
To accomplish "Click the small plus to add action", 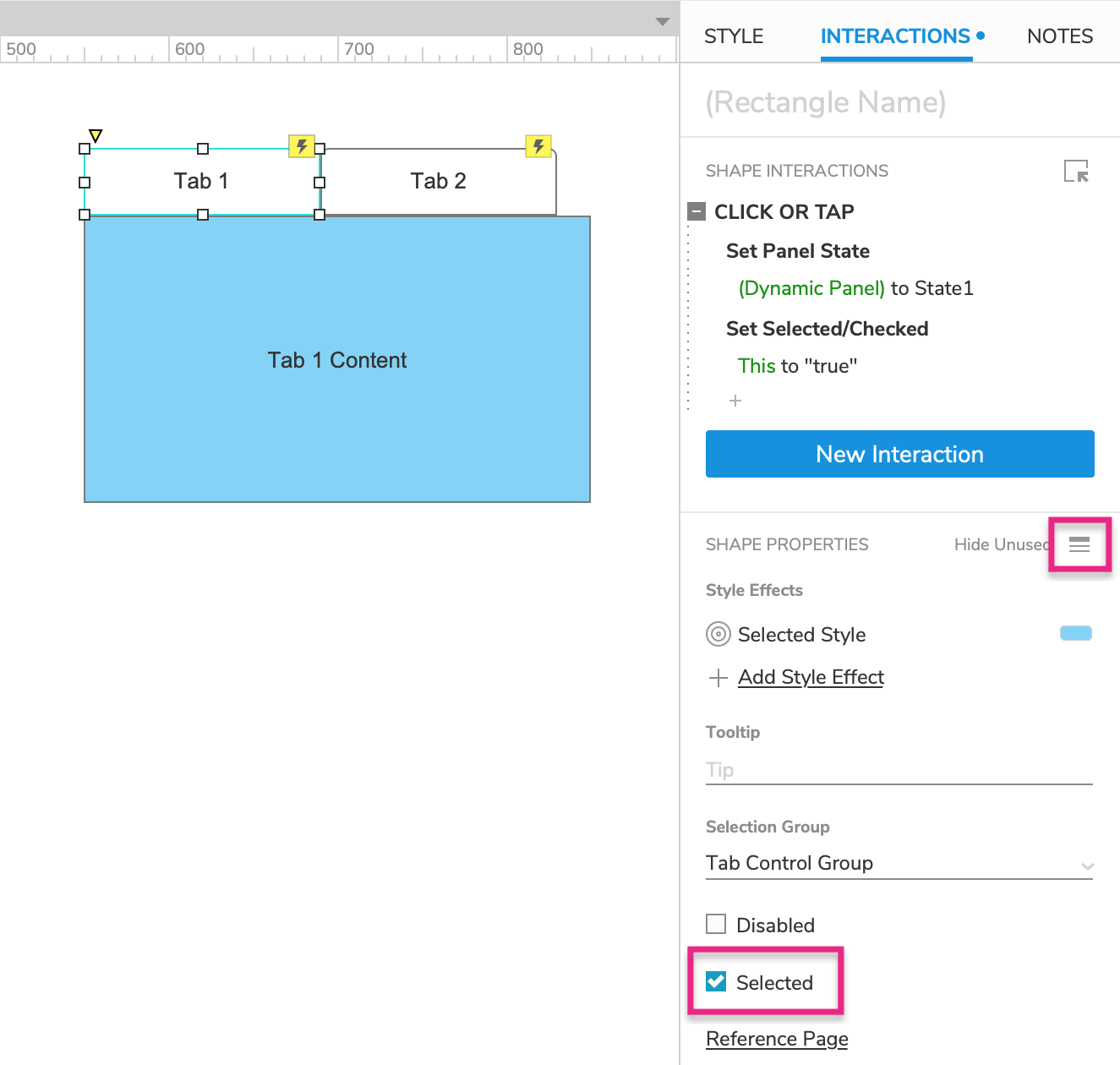I will click(735, 401).
